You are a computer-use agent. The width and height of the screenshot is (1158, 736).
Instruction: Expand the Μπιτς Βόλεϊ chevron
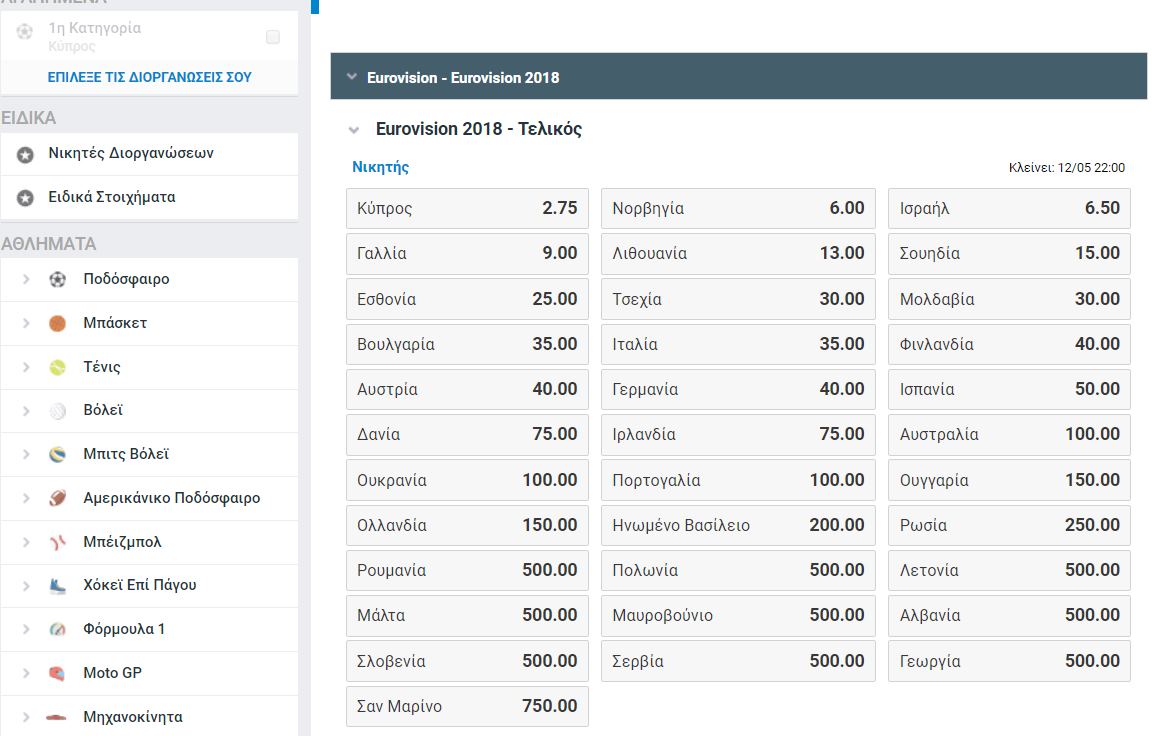pos(26,455)
